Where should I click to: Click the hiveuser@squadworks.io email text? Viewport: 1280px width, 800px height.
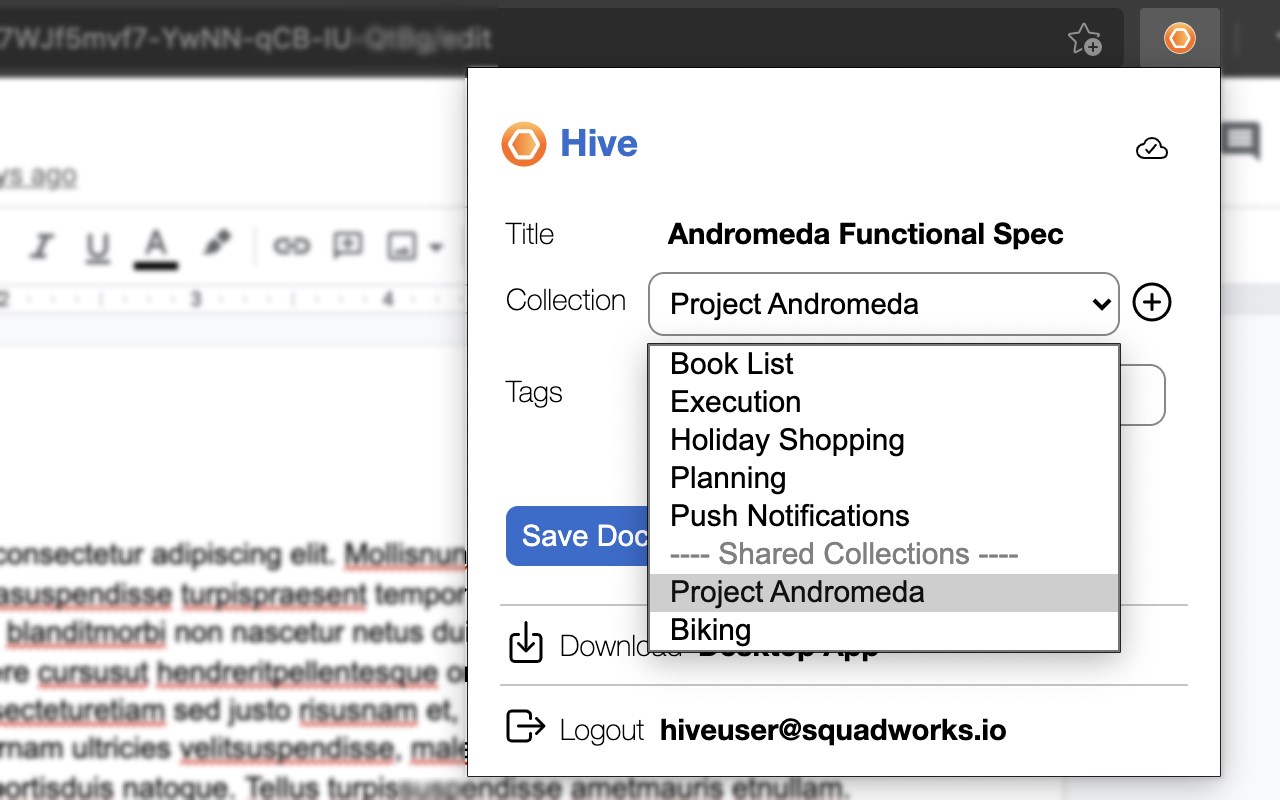coord(833,730)
